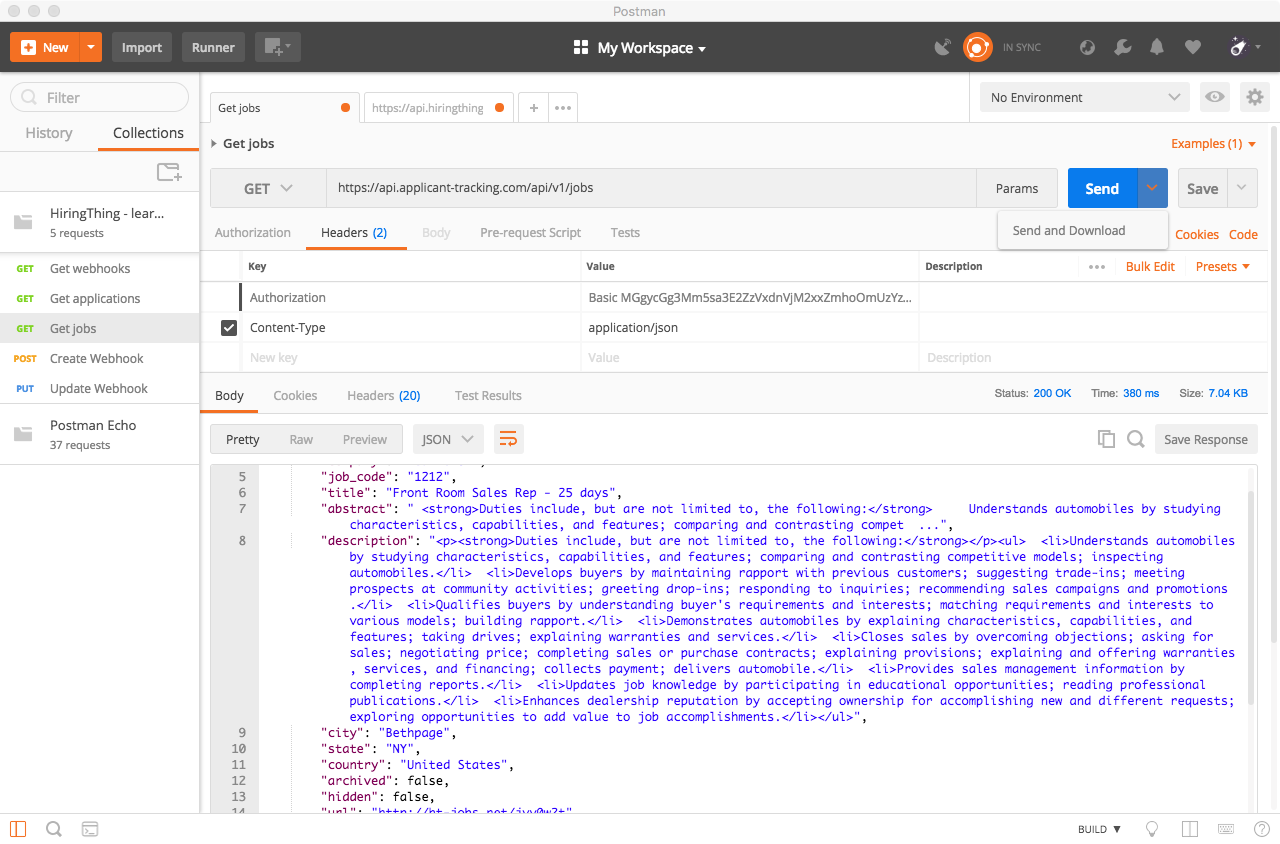Open settings wrench icon
Viewport: 1280px width, 844px height.
point(1122,47)
